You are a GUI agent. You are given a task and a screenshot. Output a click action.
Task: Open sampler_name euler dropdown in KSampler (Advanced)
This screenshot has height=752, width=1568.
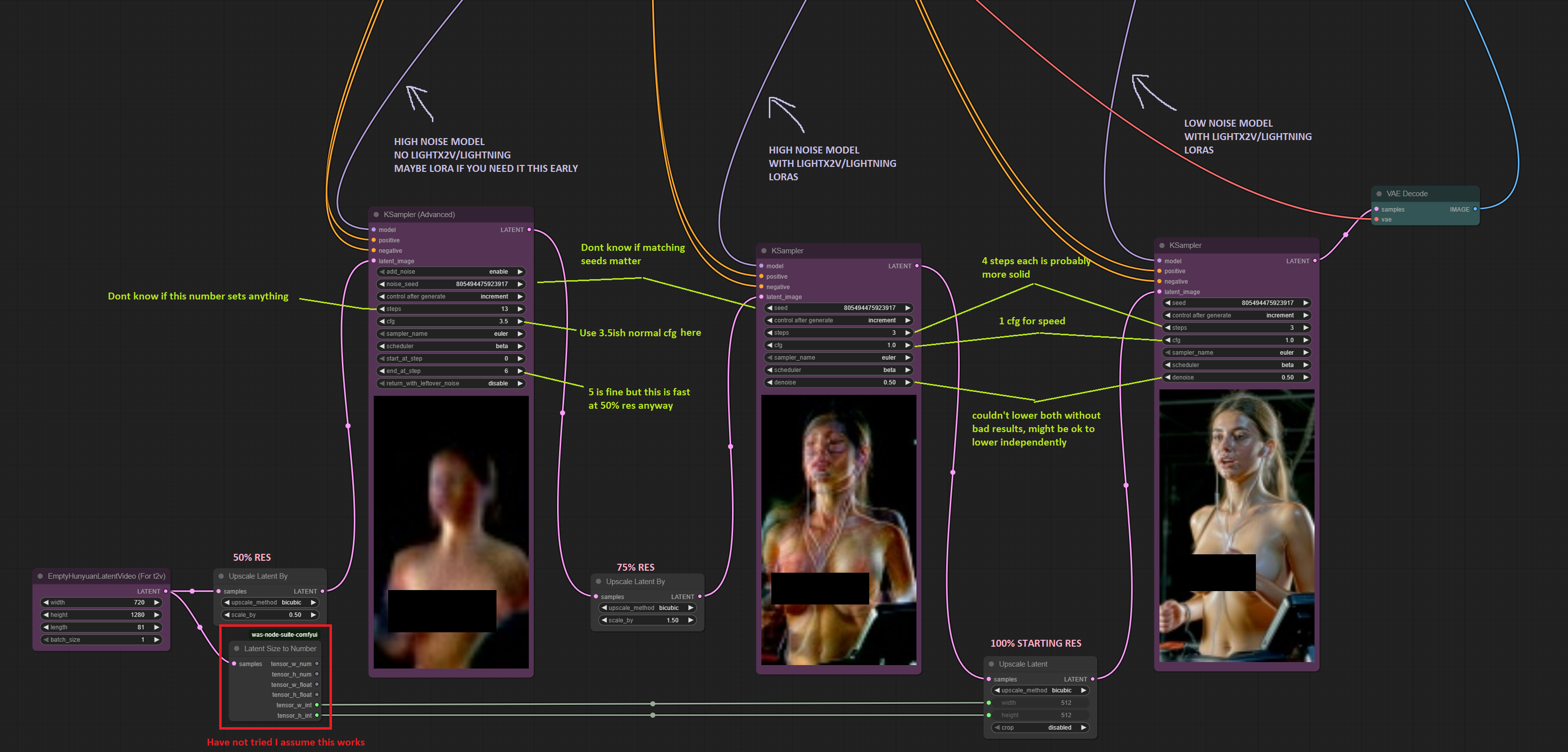point(450,334)
